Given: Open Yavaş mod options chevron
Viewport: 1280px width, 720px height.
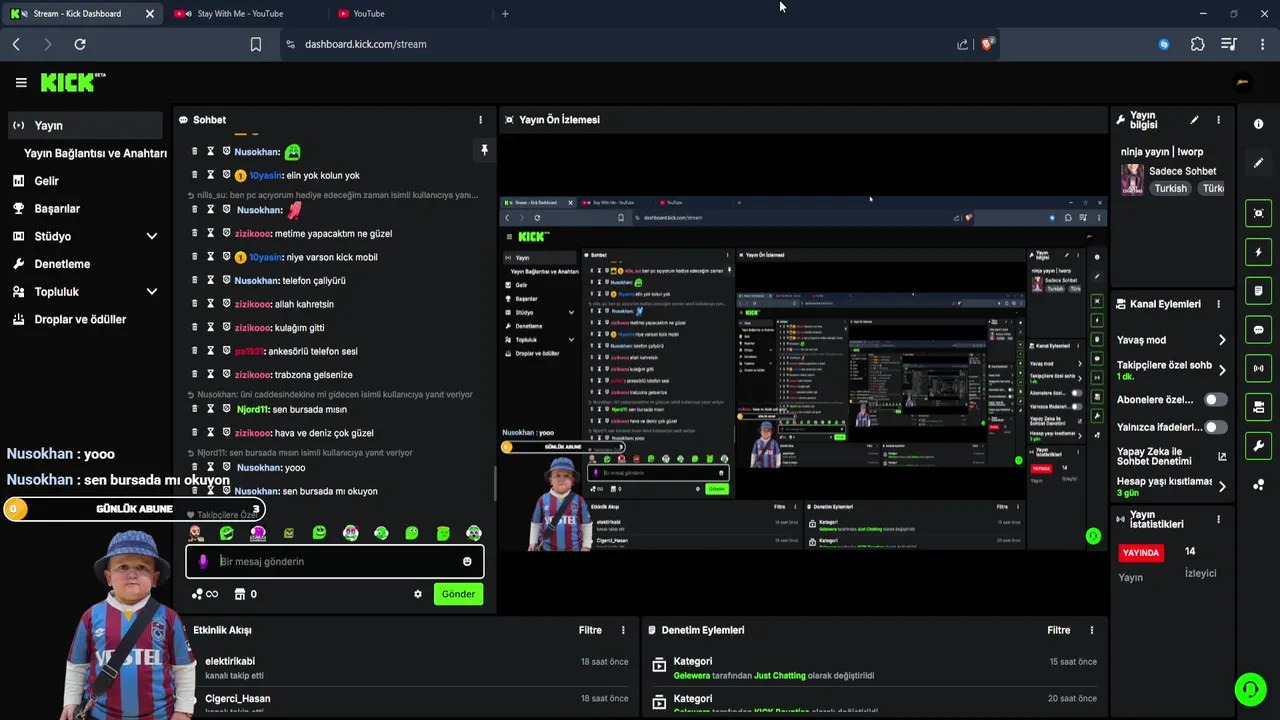Looking at the screenshot, I should click(x=1222, y=340).
